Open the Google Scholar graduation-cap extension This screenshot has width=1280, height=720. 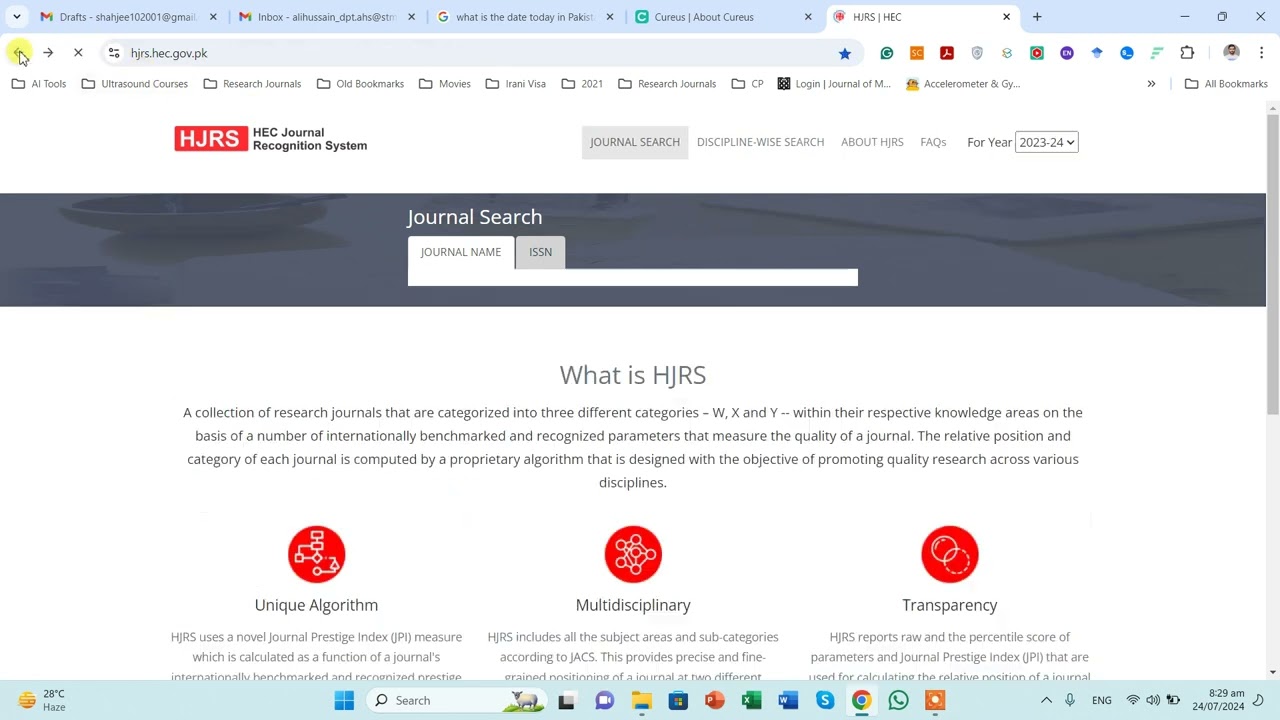pos(1097,53)
